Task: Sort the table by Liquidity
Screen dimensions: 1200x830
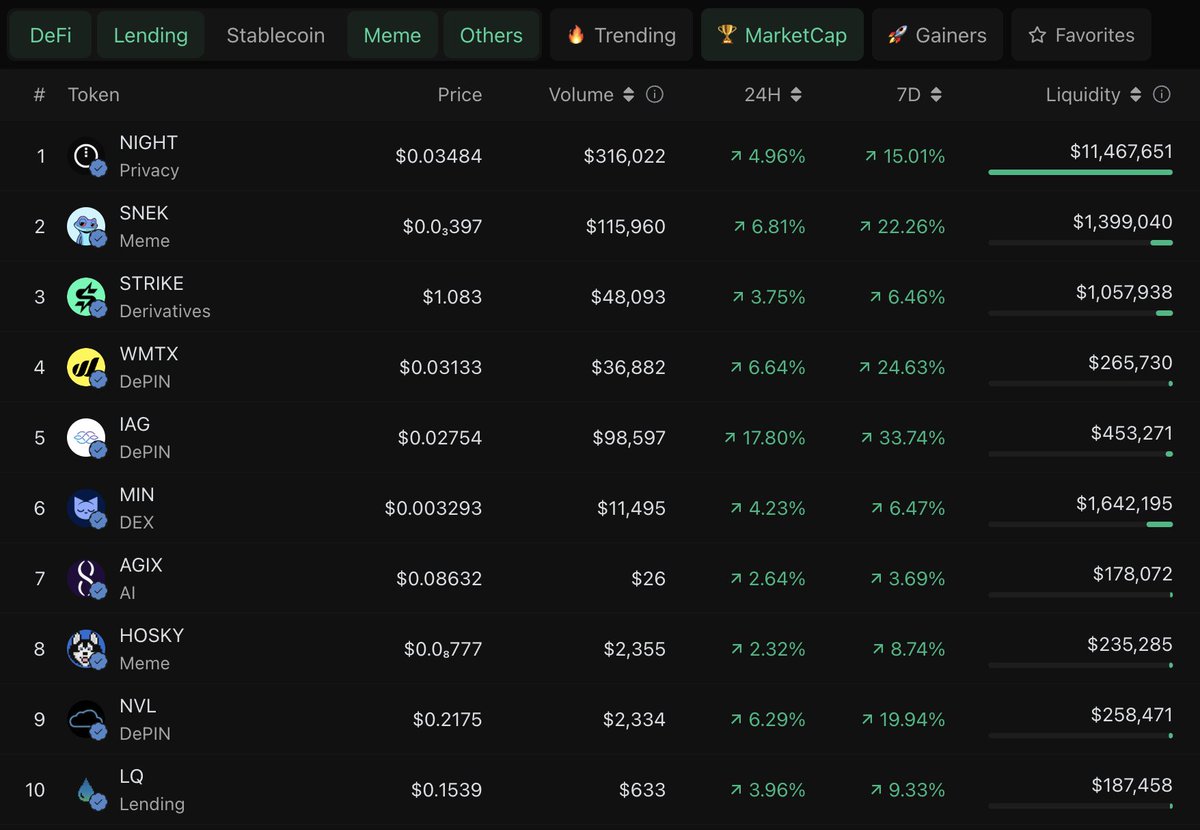Action: coord(1093,95)
